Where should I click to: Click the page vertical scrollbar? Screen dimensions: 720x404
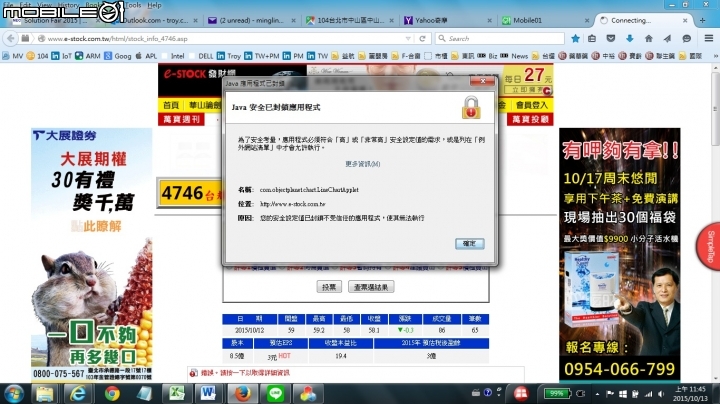coord(715,224)
